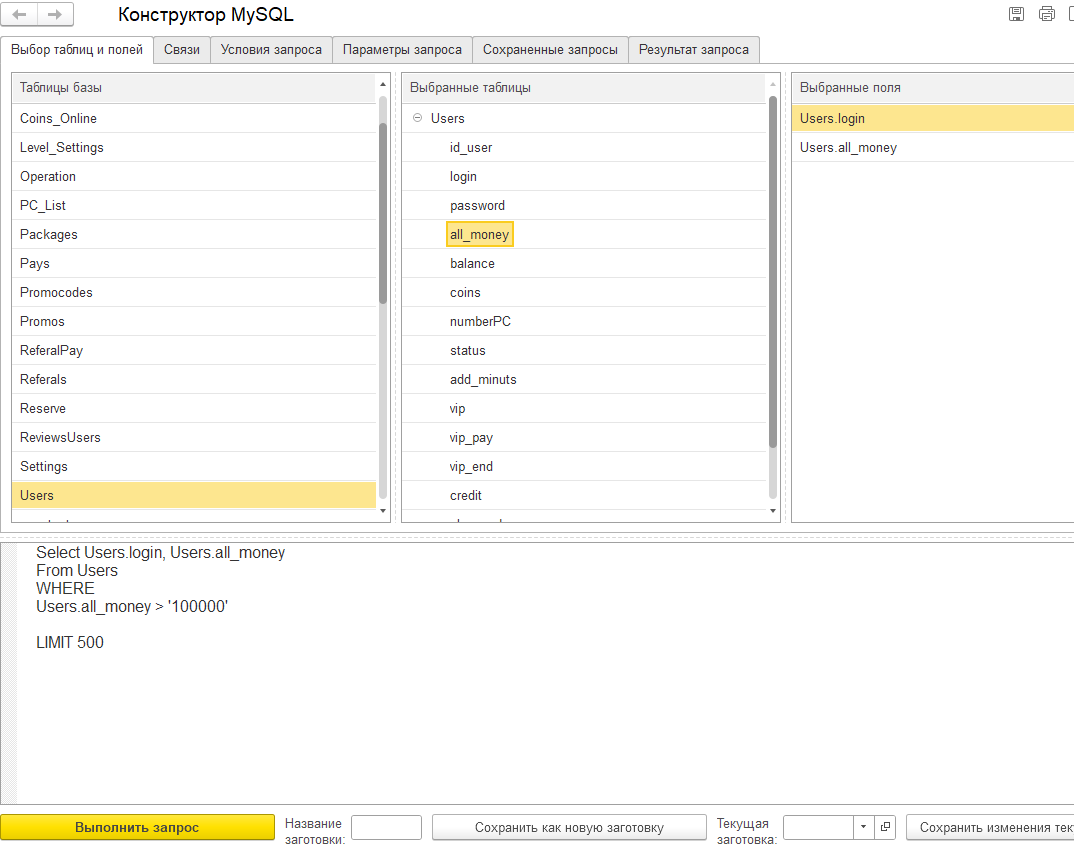
Task: Select the all_money field
Action: pos(479,234)
